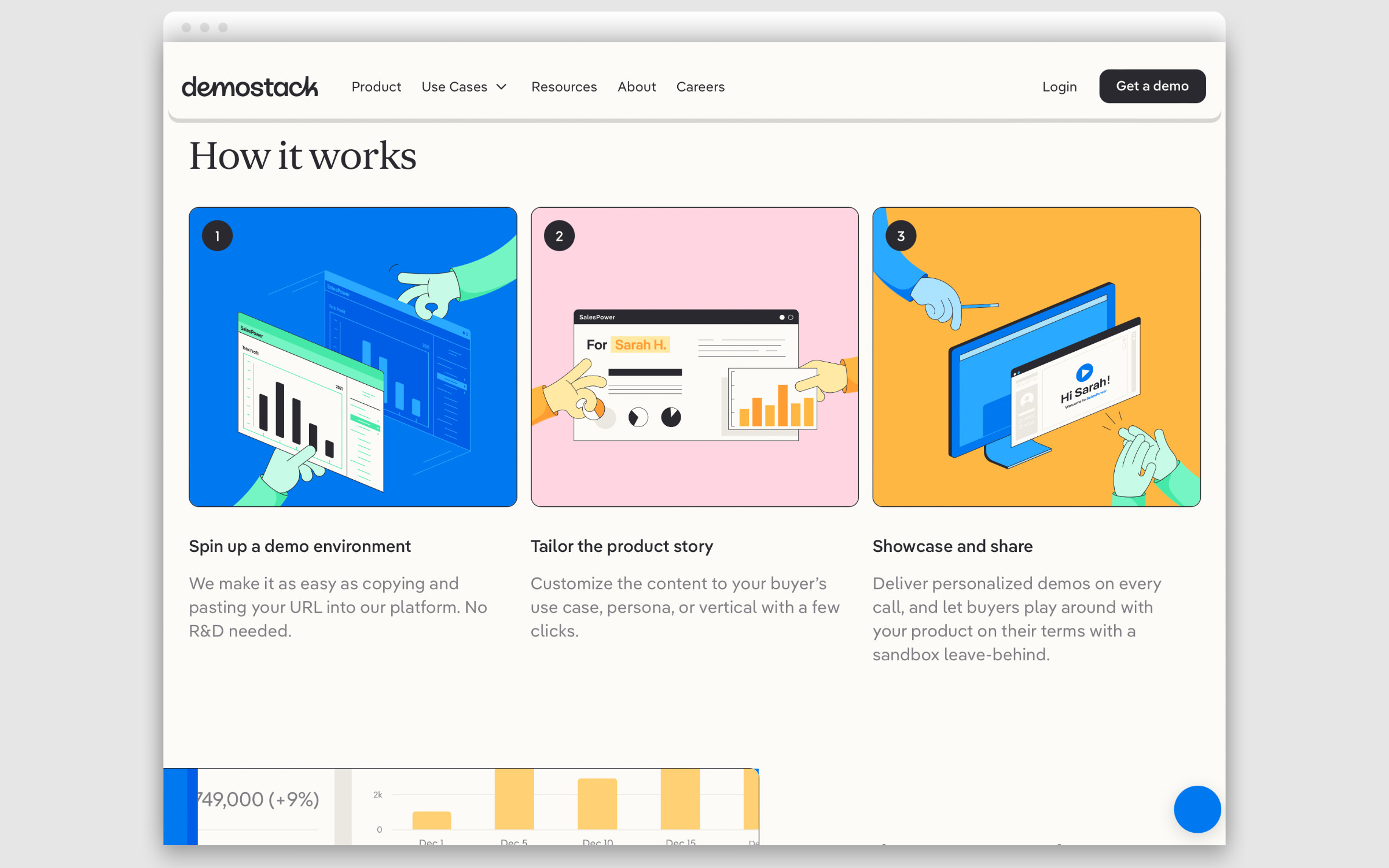Click the Get a demo button
Viewport: 1389px width, 868px height.
coord(1151,87)
